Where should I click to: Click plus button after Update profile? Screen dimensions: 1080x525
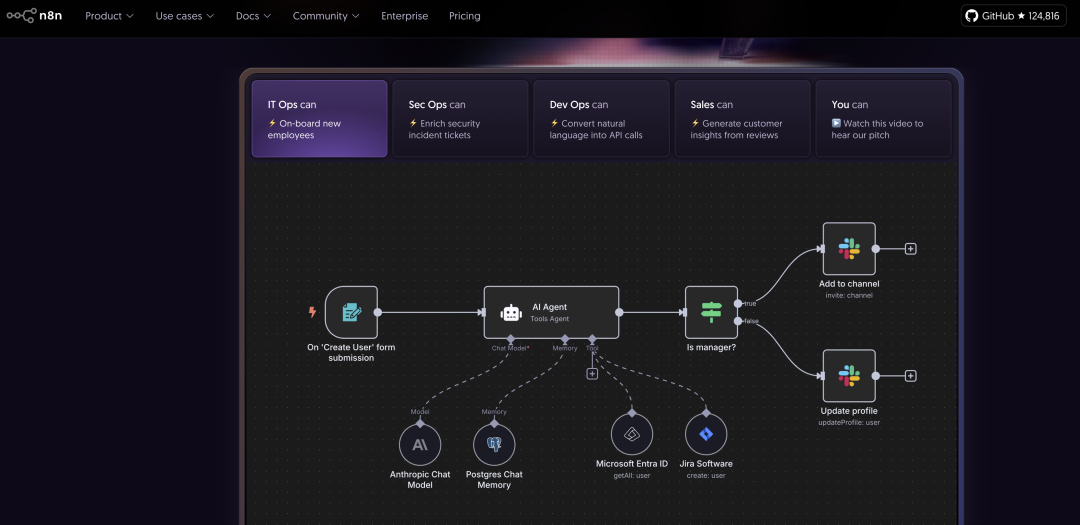pos(911,375)
